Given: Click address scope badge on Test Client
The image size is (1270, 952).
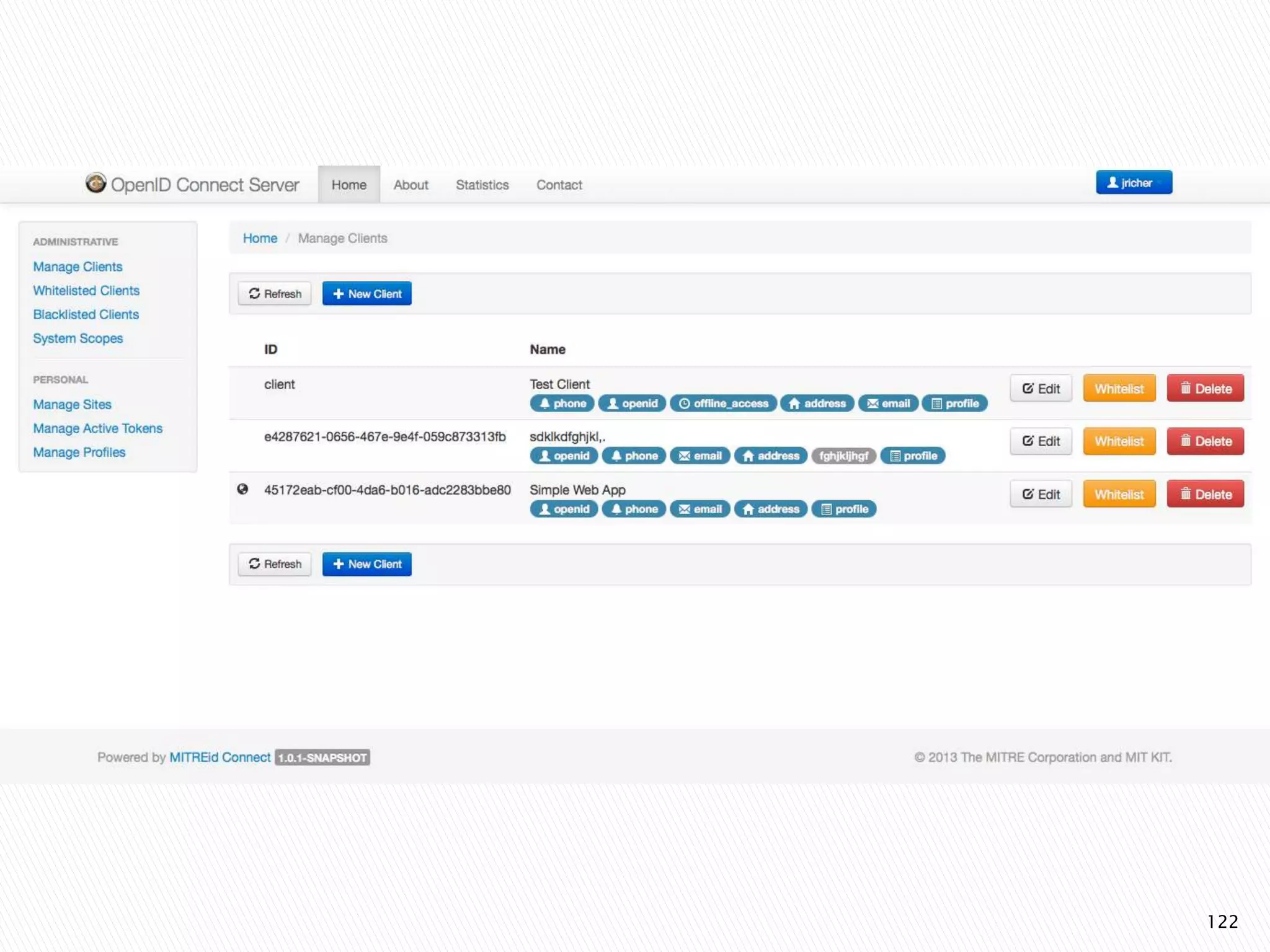Looking at the screenshot, I should [817, 403].
